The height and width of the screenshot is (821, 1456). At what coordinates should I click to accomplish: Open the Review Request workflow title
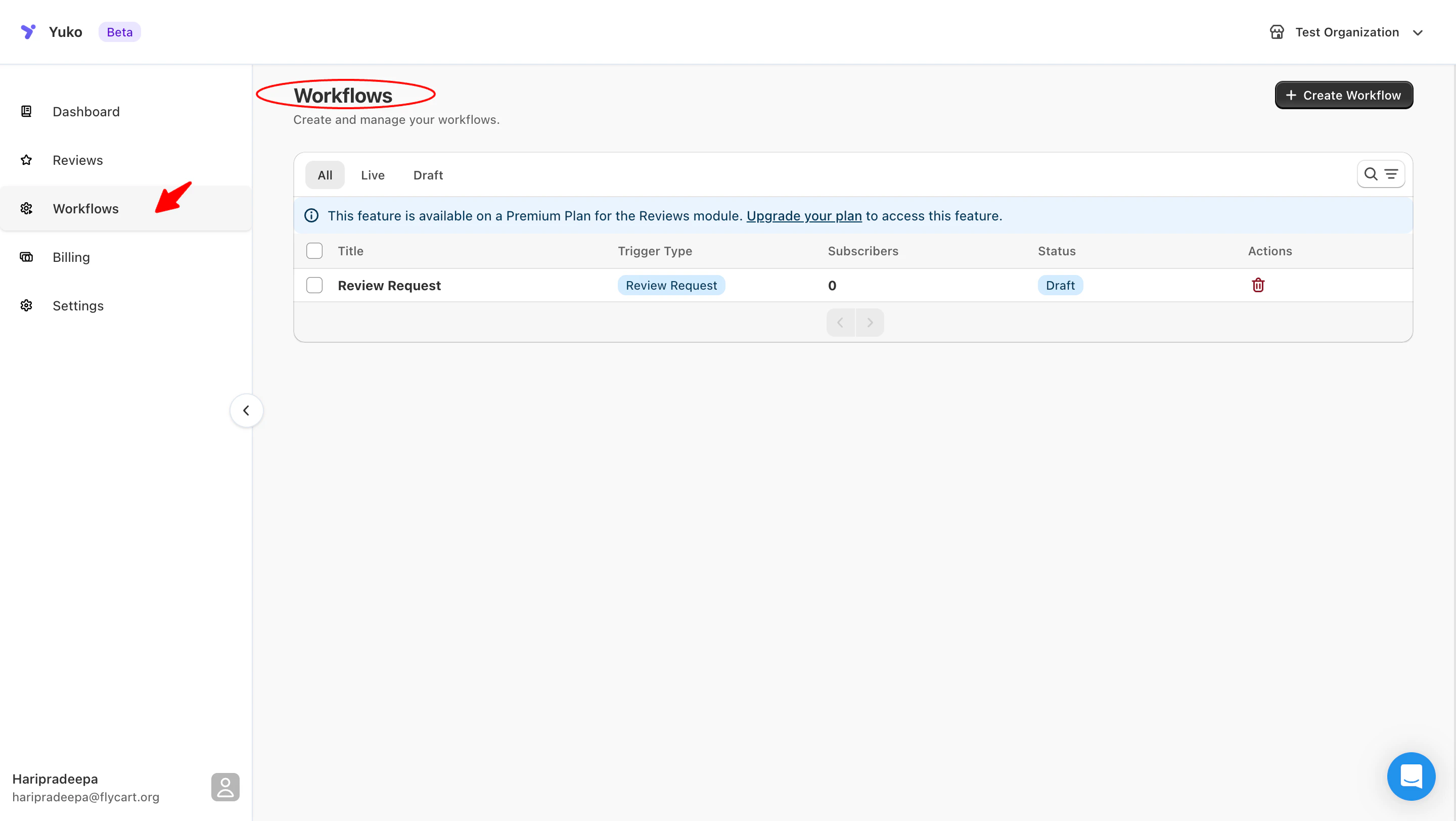pos(389,285)
